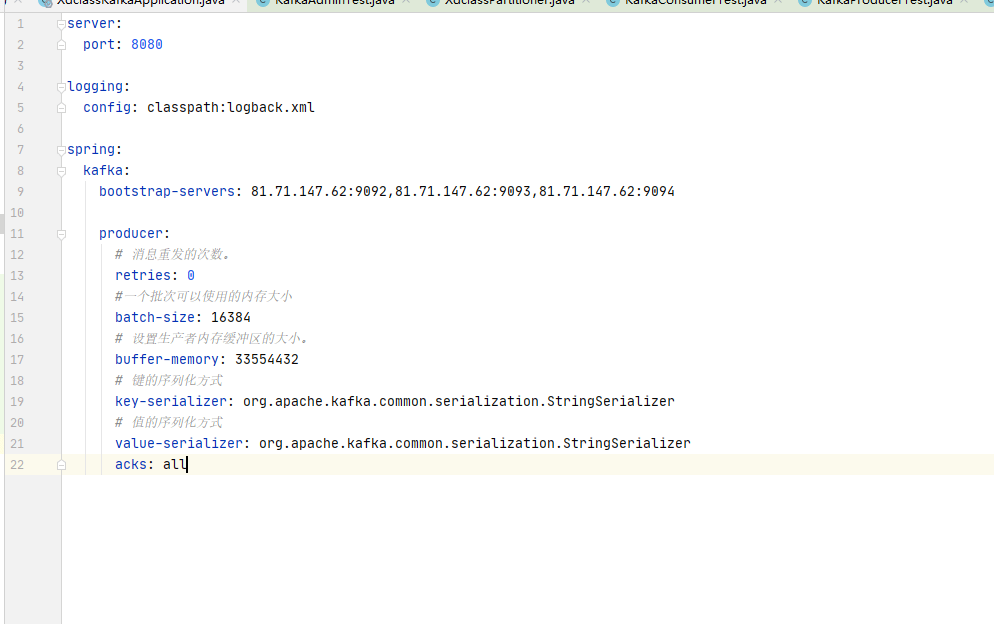Click the comment above the buffer-memory line
Screen dimensions: 994x624
click(x=211, y=338)
